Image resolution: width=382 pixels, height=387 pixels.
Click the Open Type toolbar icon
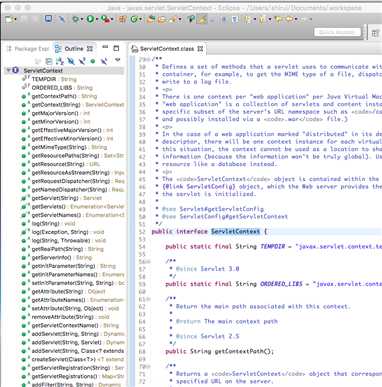pos(151,19)
